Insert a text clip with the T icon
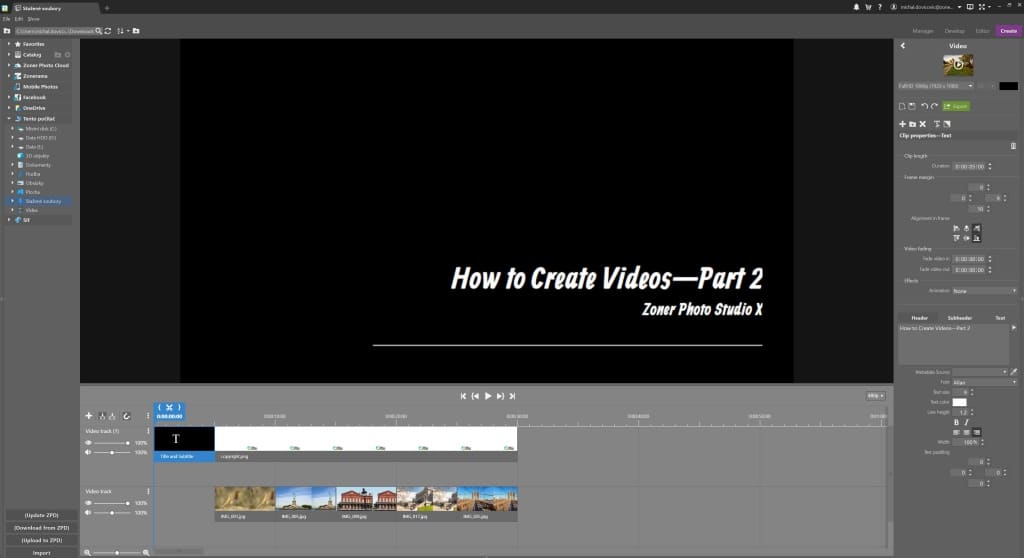Viewport: 1024px width, 558px height. (936, 124)
